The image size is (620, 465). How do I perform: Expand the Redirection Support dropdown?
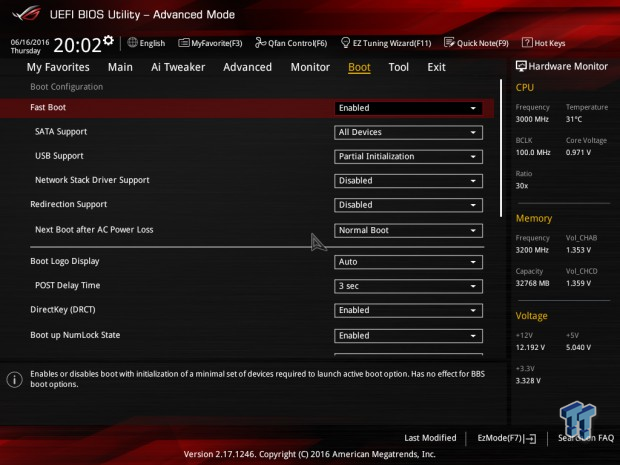(408, 205)
